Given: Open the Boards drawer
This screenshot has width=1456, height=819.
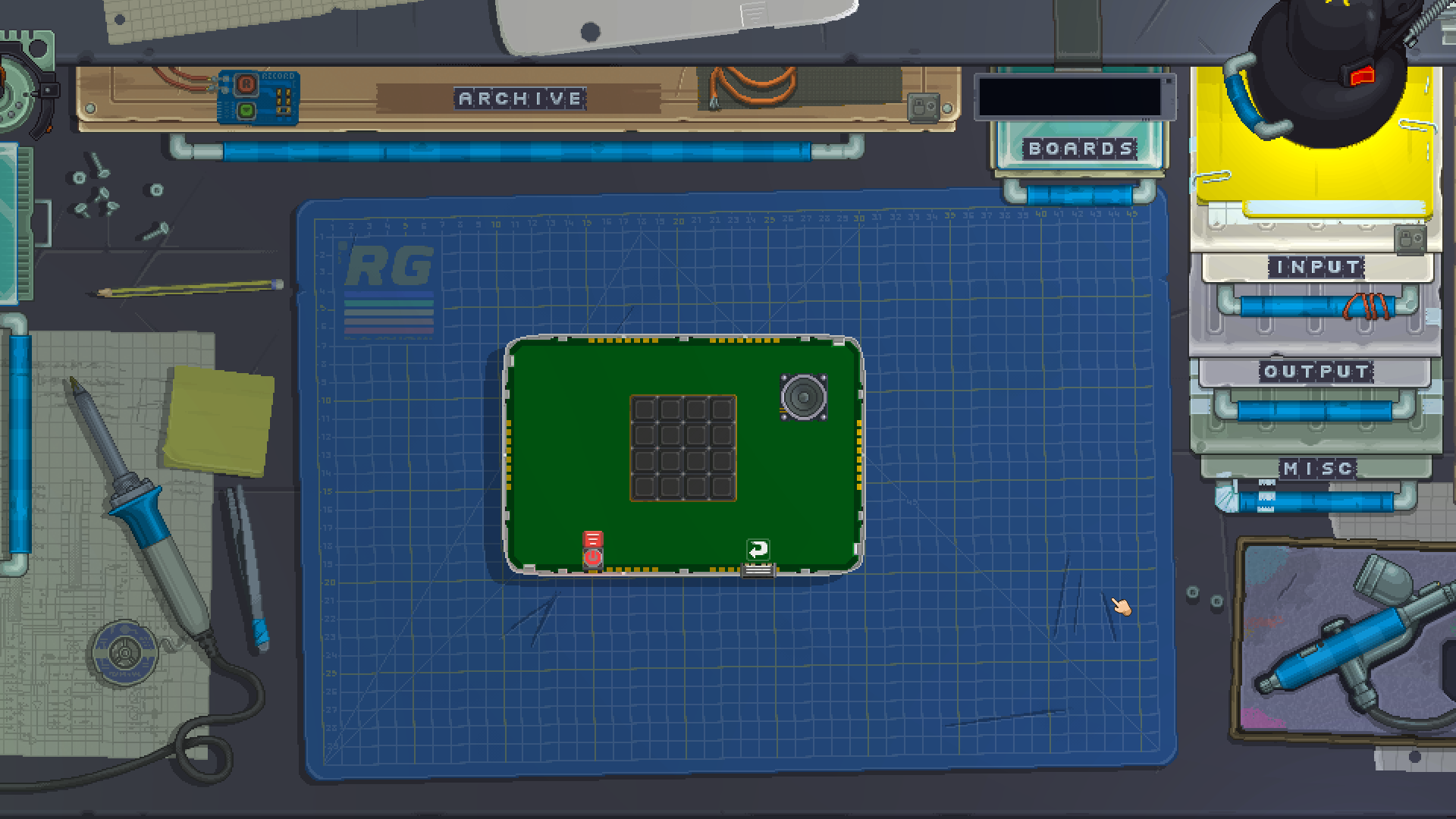Looking at the screenshot, I should [1080, 149].
